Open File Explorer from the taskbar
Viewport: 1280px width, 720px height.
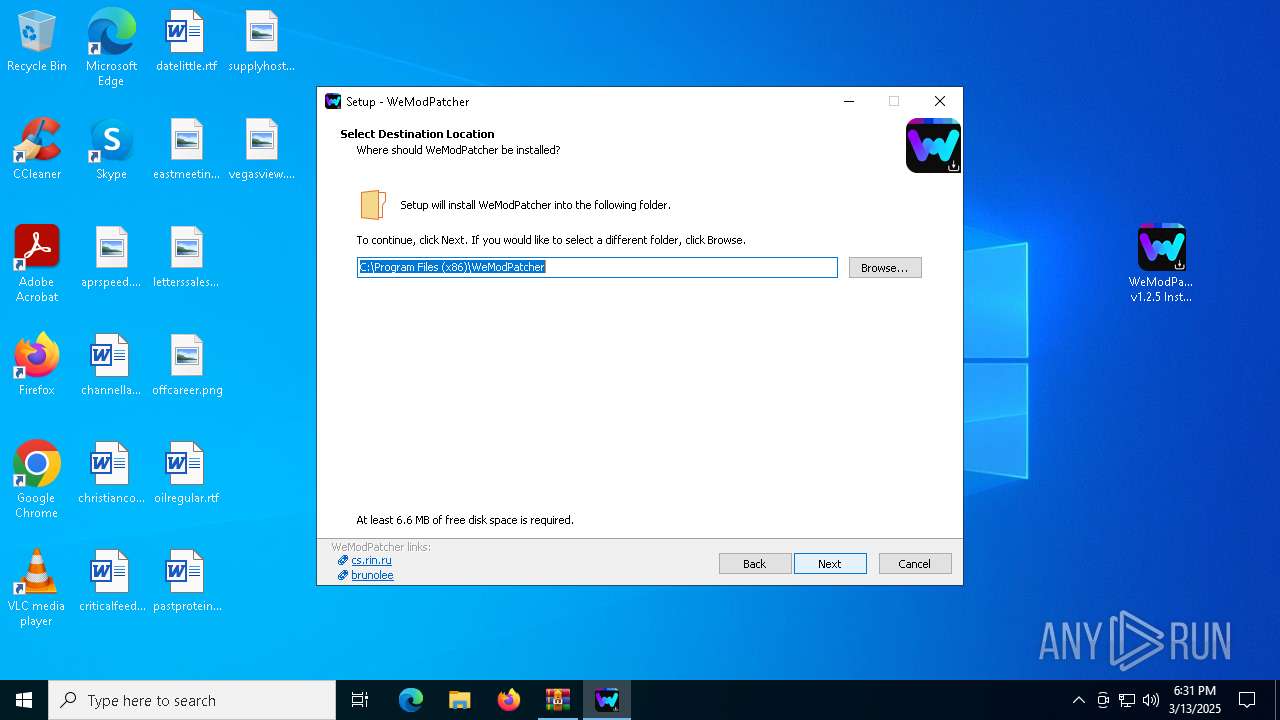click(460, 700)
